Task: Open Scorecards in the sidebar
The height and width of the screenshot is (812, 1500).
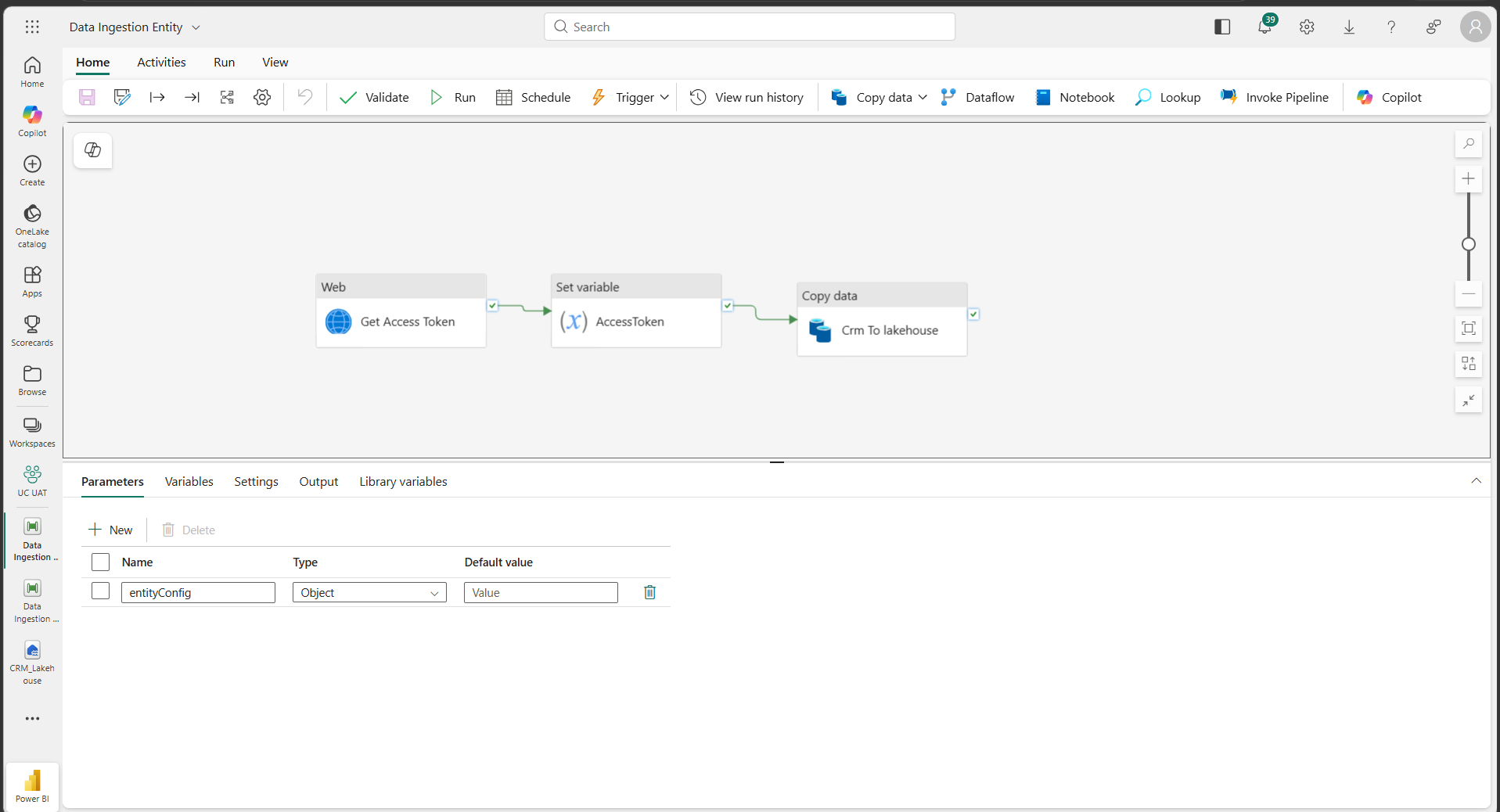Action: (x=32, y=331)
